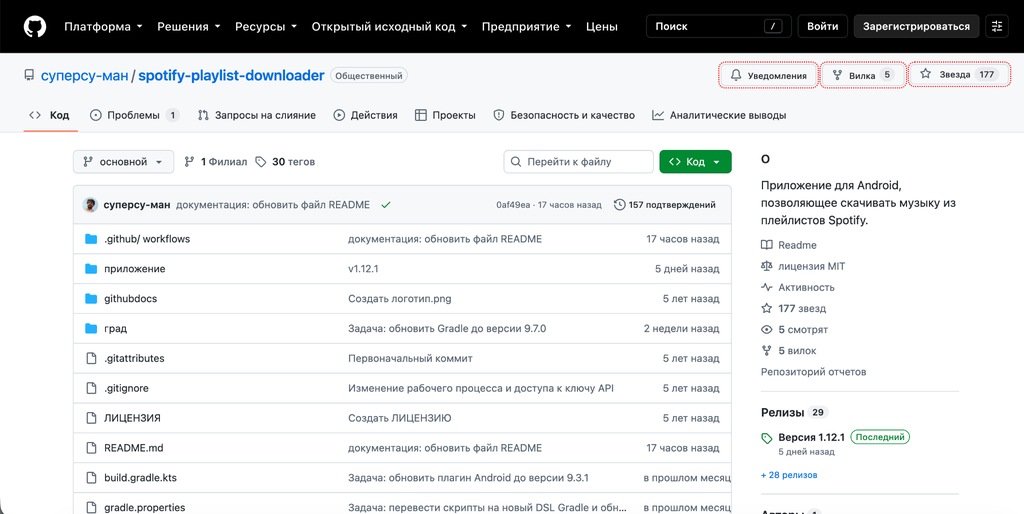Click the green commit status checkmark

pos(386,205)
